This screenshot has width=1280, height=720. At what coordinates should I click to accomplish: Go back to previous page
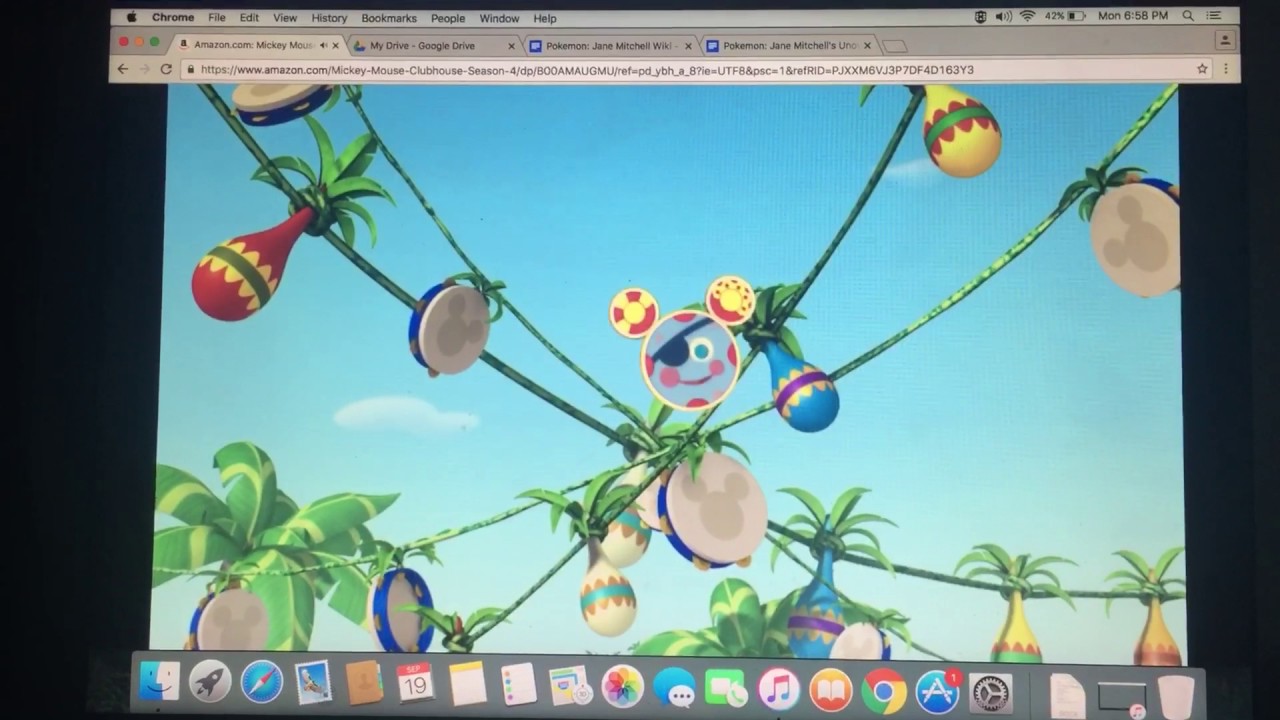tap(123, 69)
